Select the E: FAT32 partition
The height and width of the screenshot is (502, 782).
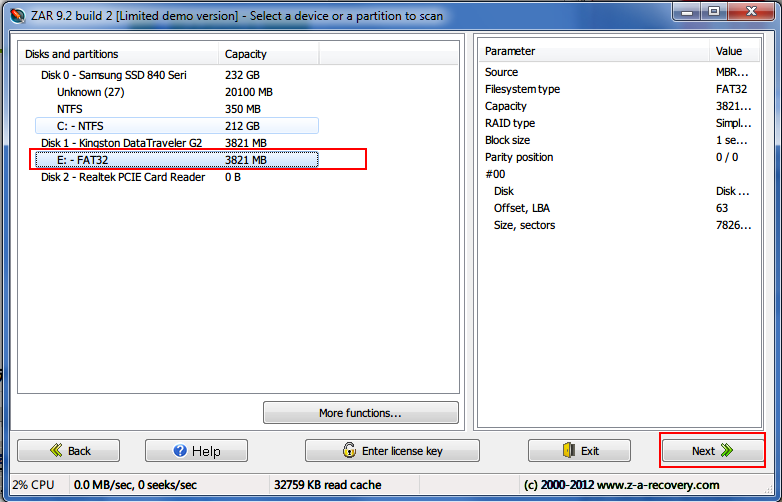83,160
